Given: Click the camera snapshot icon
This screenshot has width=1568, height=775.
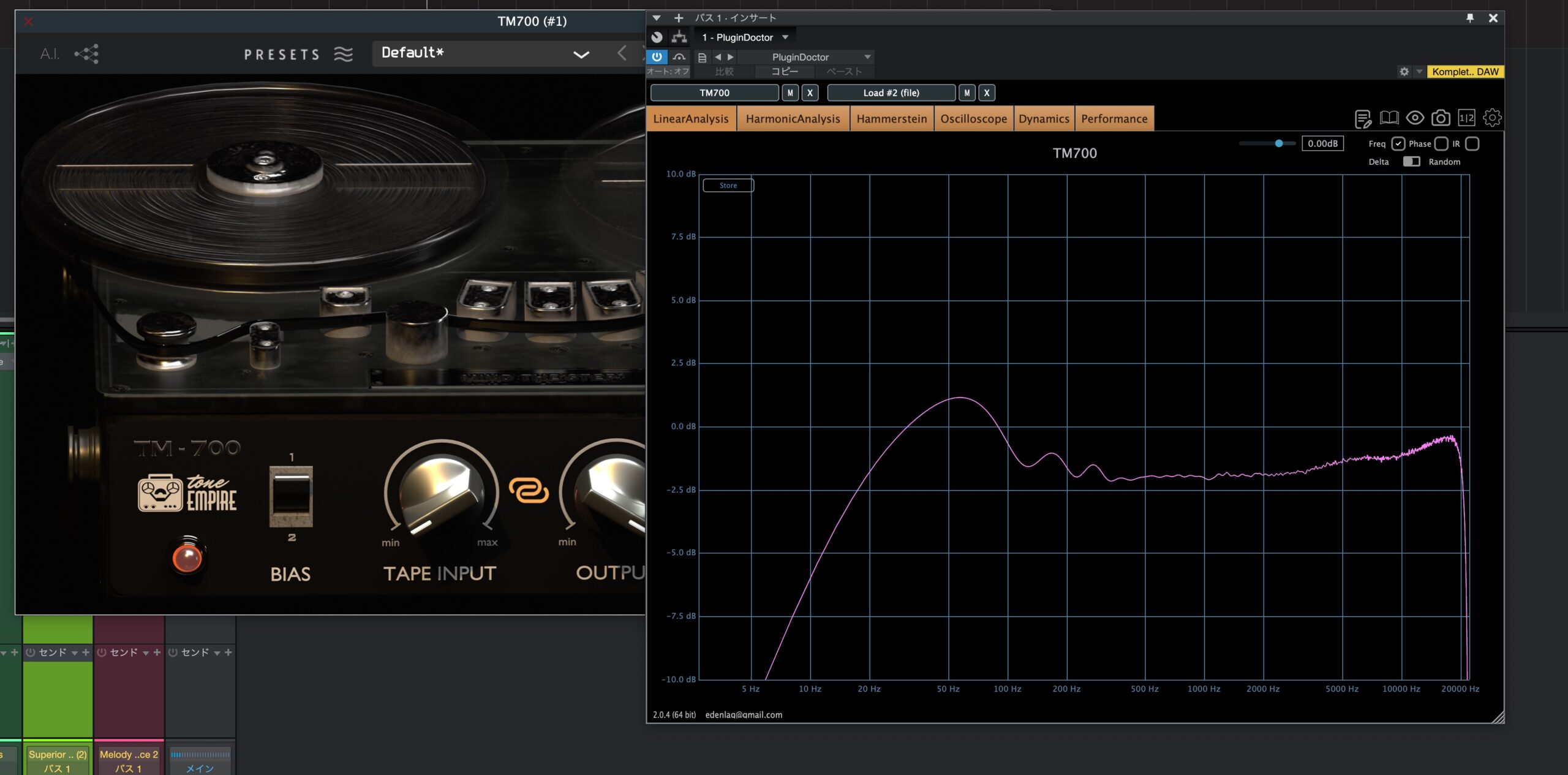Looking at the screenshot, I should pos(1440,118).
